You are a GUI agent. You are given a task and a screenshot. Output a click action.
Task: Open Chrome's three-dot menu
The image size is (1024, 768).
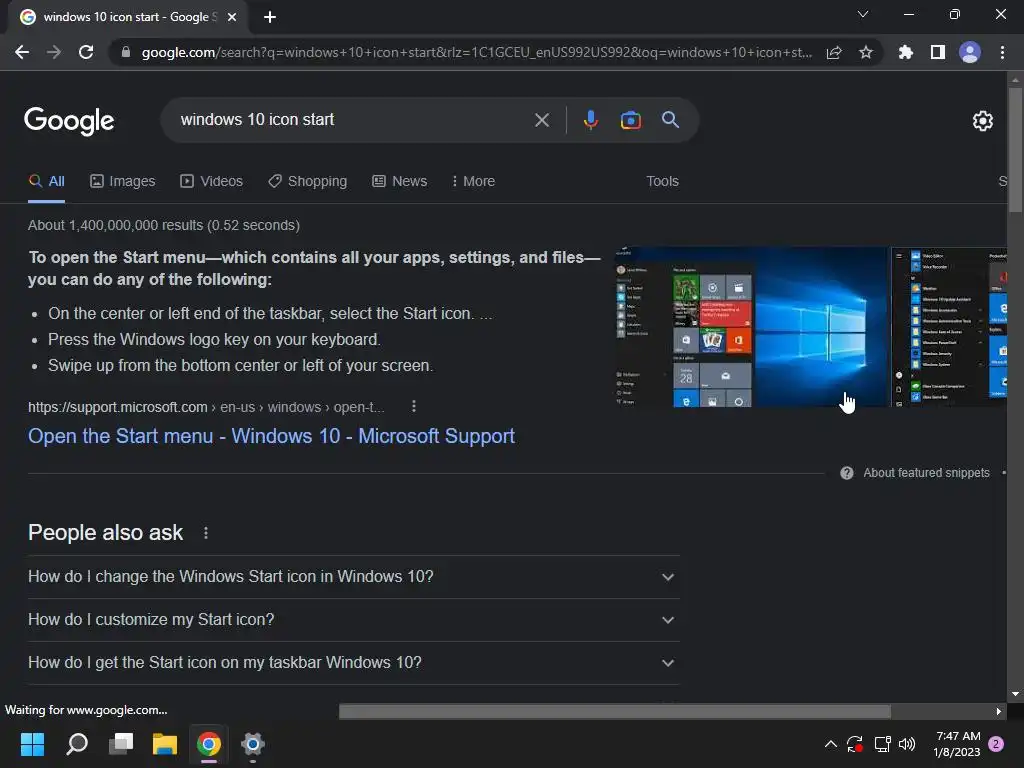[x=1002, y=52]
